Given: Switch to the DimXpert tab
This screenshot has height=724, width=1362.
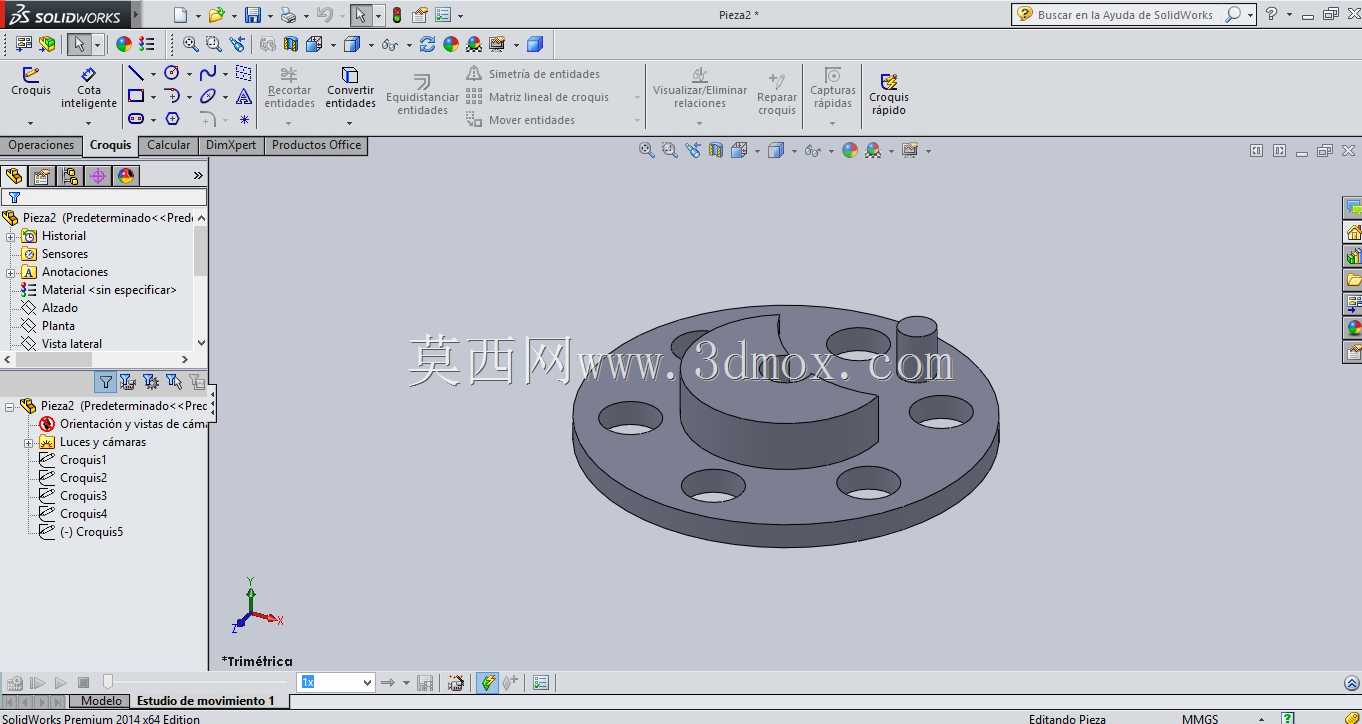Looking at the screenshot, I should pyautogui.click(x=231, y=146).
